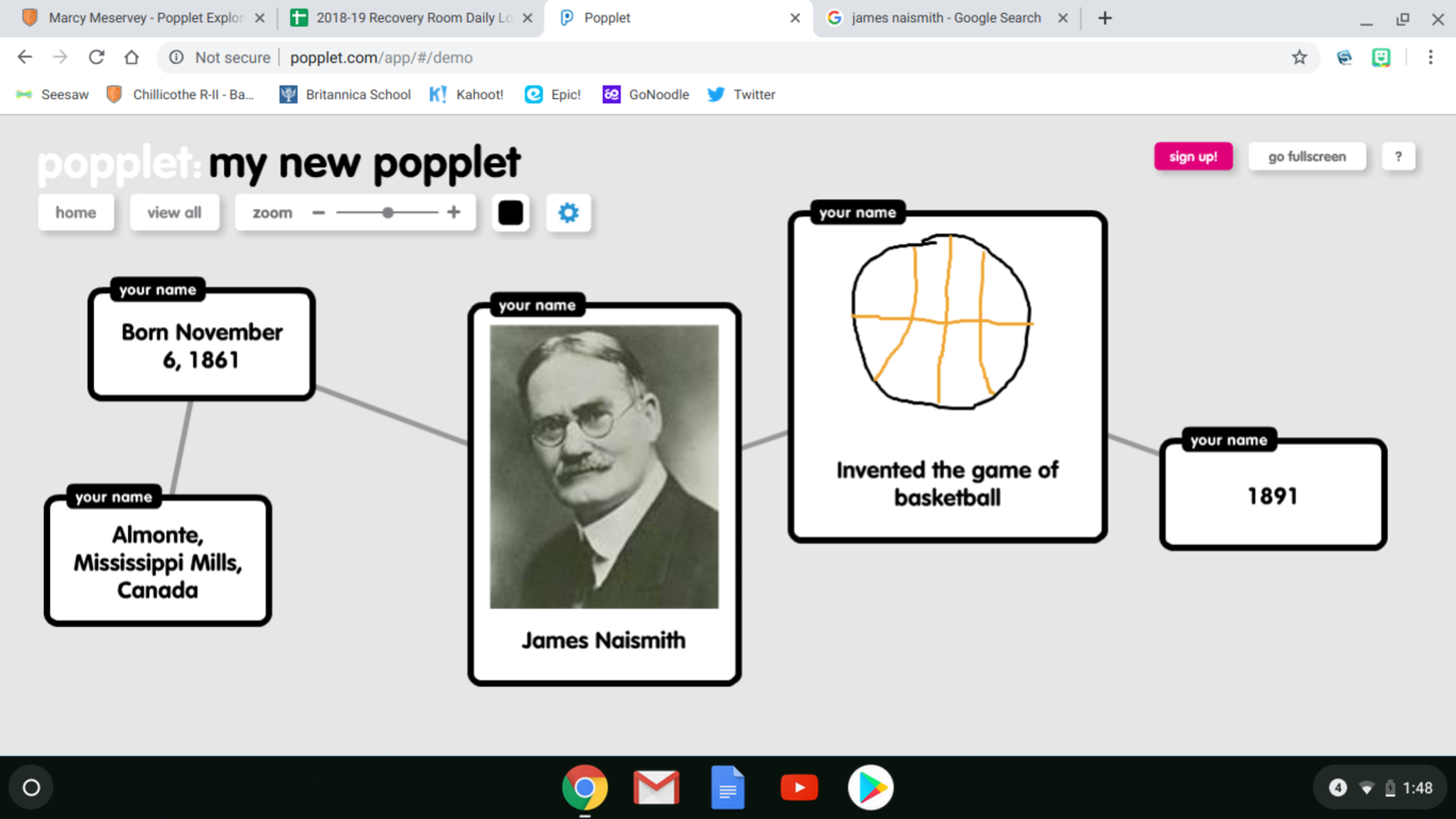Reload the page with refresh icon
1456x819 pixels.
click(x=96, y=58)
